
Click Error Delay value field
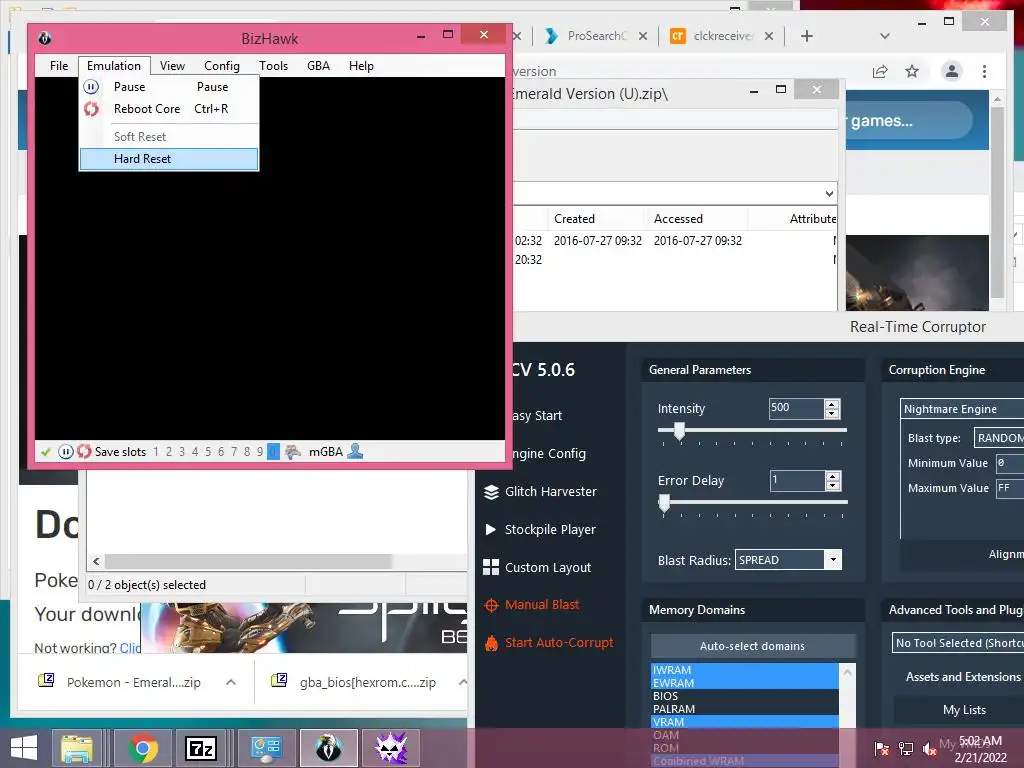(797, 481)
